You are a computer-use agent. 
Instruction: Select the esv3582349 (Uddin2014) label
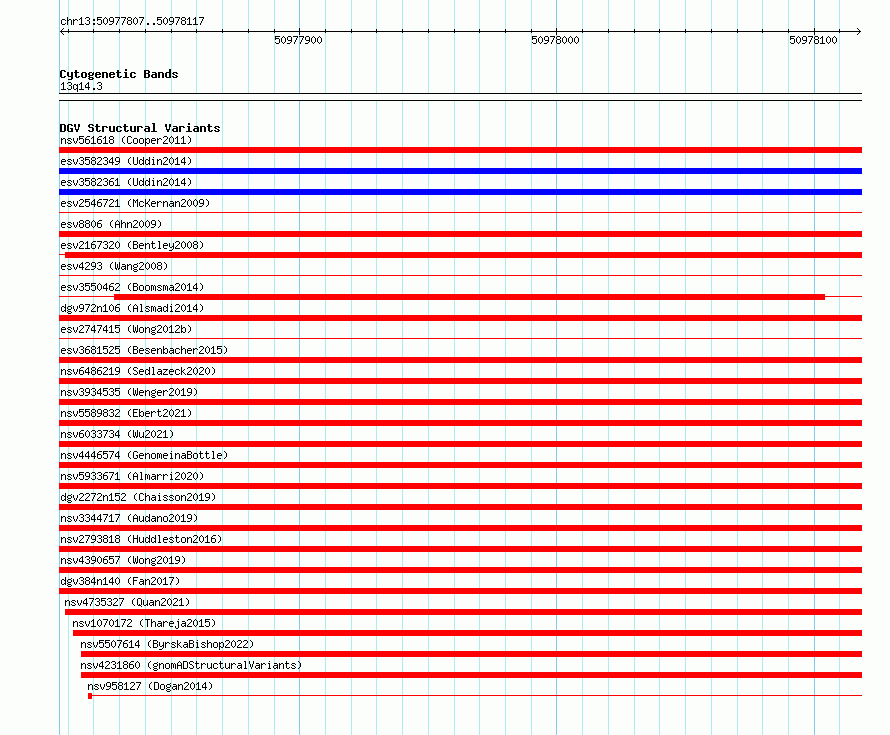pyautogui.click(x=126, y=161)
